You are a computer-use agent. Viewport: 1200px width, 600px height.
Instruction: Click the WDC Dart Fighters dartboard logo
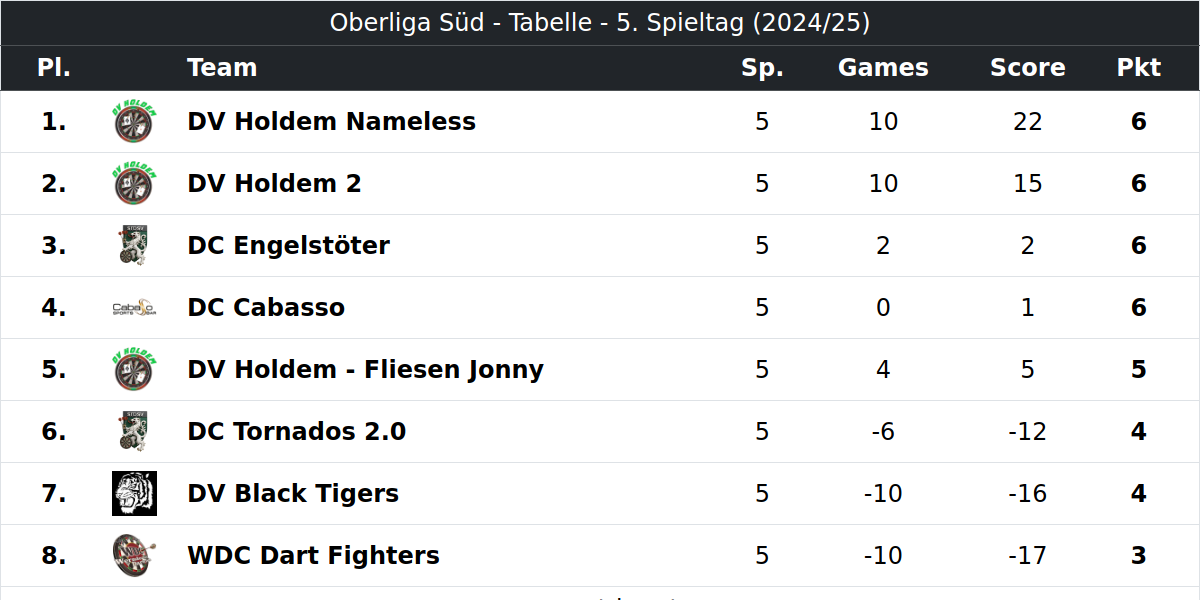(134, 556)
